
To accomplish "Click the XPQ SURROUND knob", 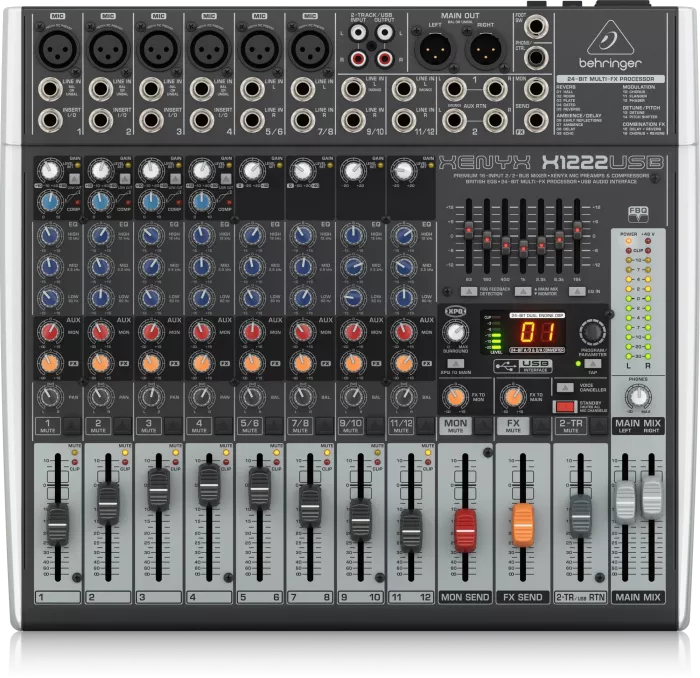I will (456, 332).
